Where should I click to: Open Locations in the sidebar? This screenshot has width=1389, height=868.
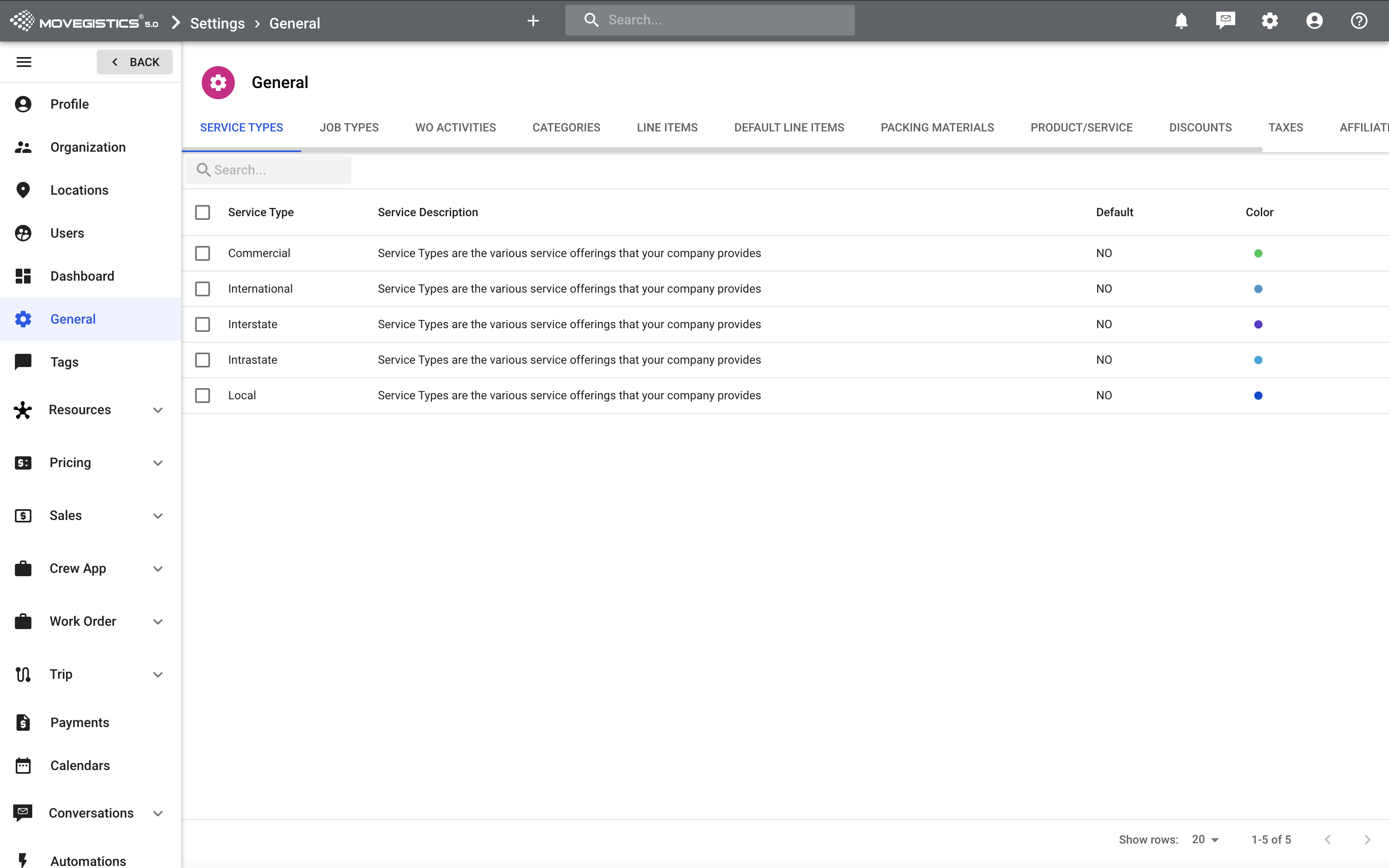79,190
